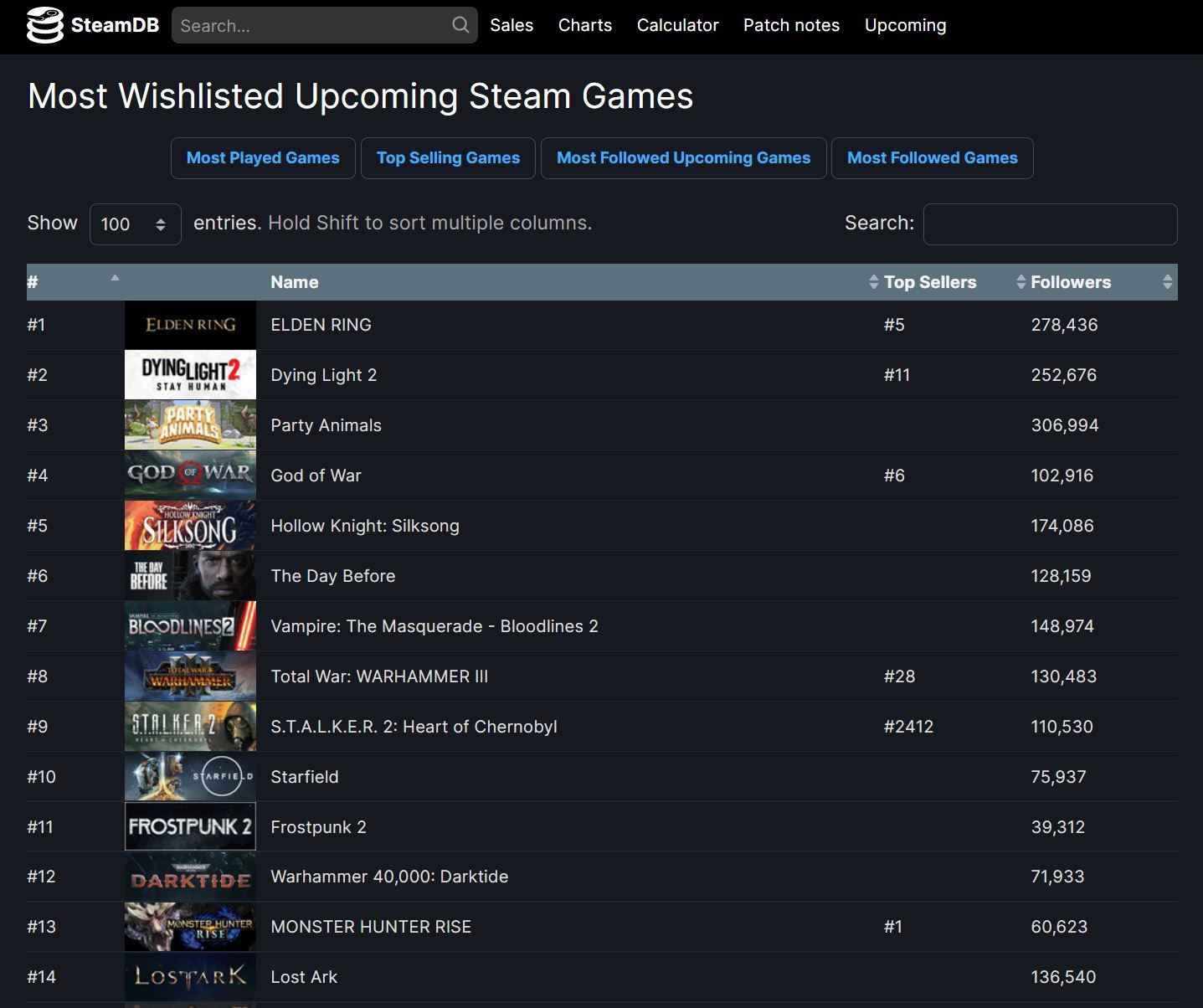Viewport: 1203px width, 1008px height.
Task: Open MONSTER HUNTER RISE name link
Action: [x=371, y=927]
